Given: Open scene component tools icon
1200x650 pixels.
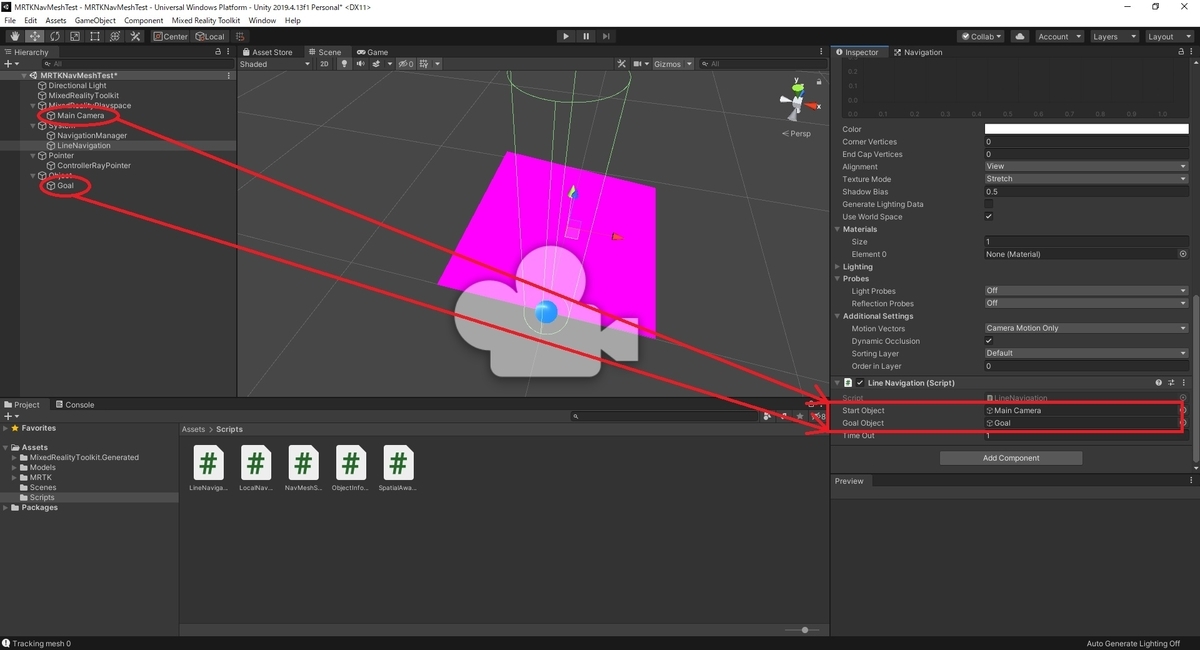Looking at the screenshot, I should [x=621, y=64].
